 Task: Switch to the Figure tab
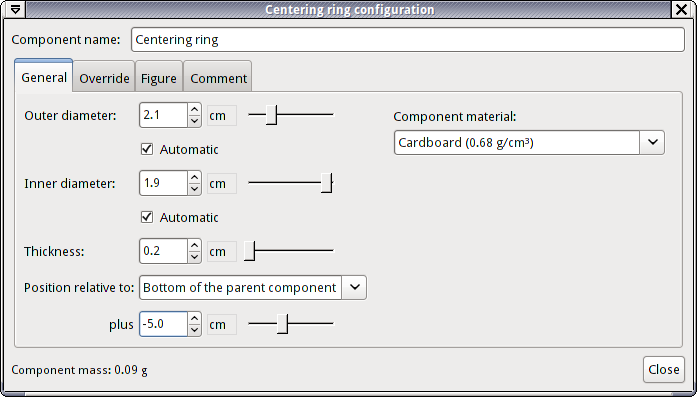coord(159,78)
